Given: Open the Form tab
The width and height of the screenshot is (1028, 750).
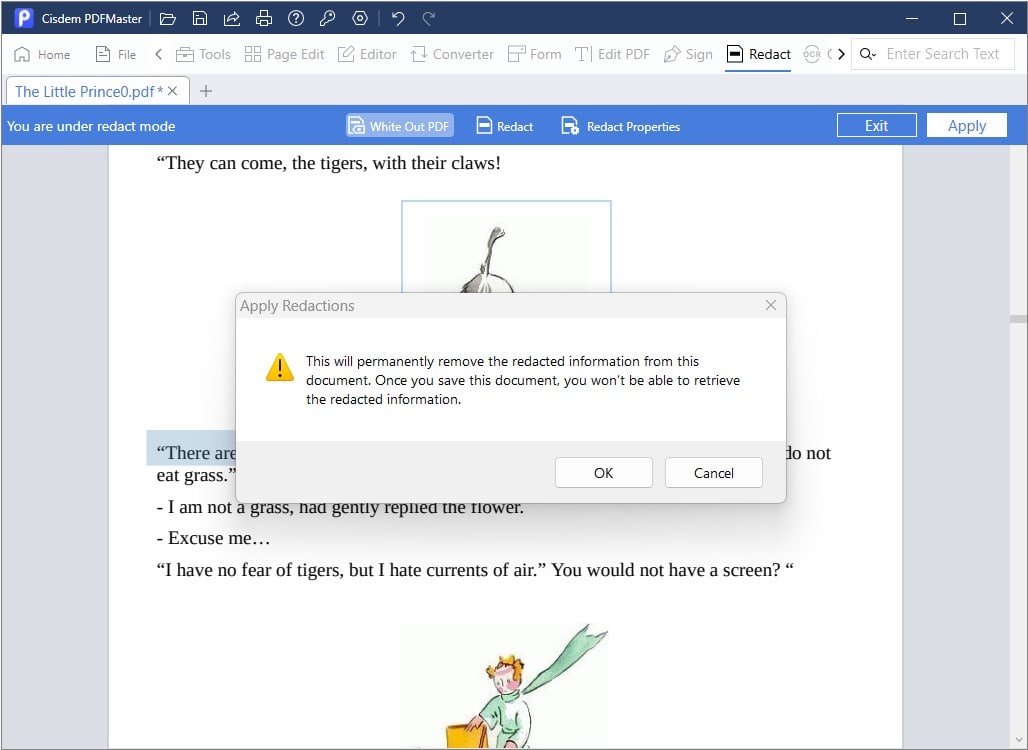Looking at the screenshot, I should (x=534, y=54).
